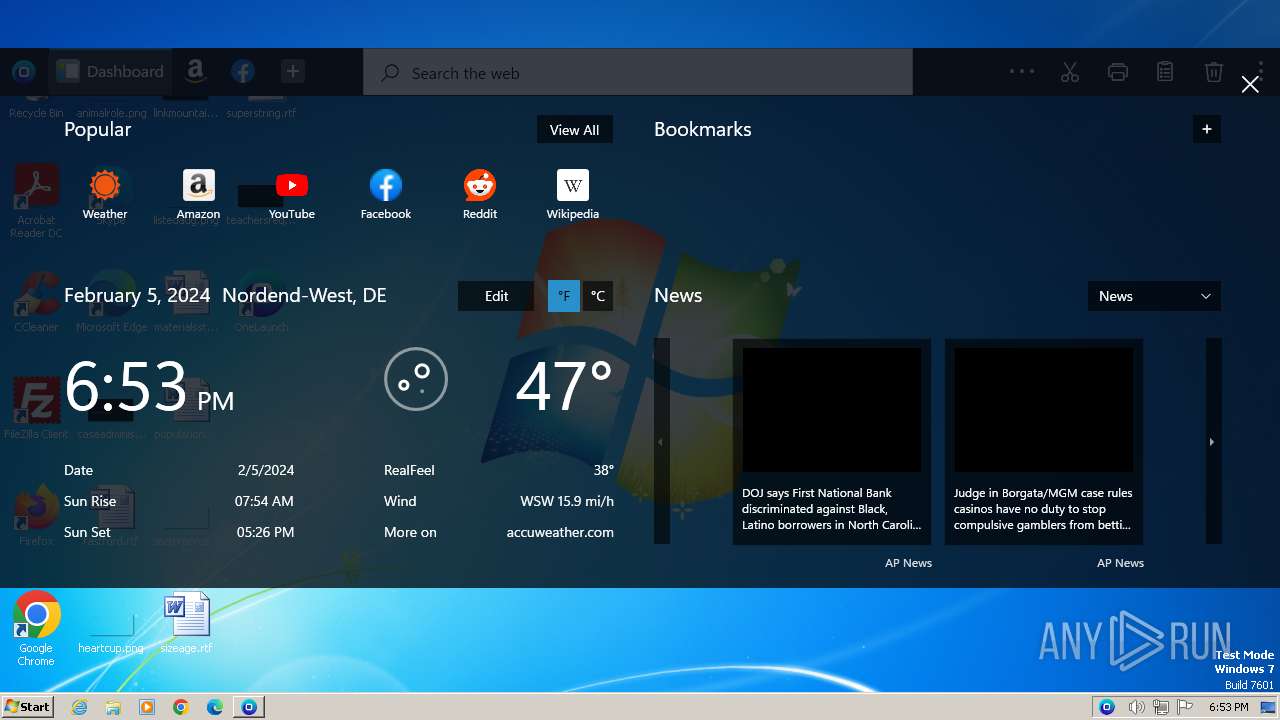Open the DOJ First National Bank article

pos(832,441)
